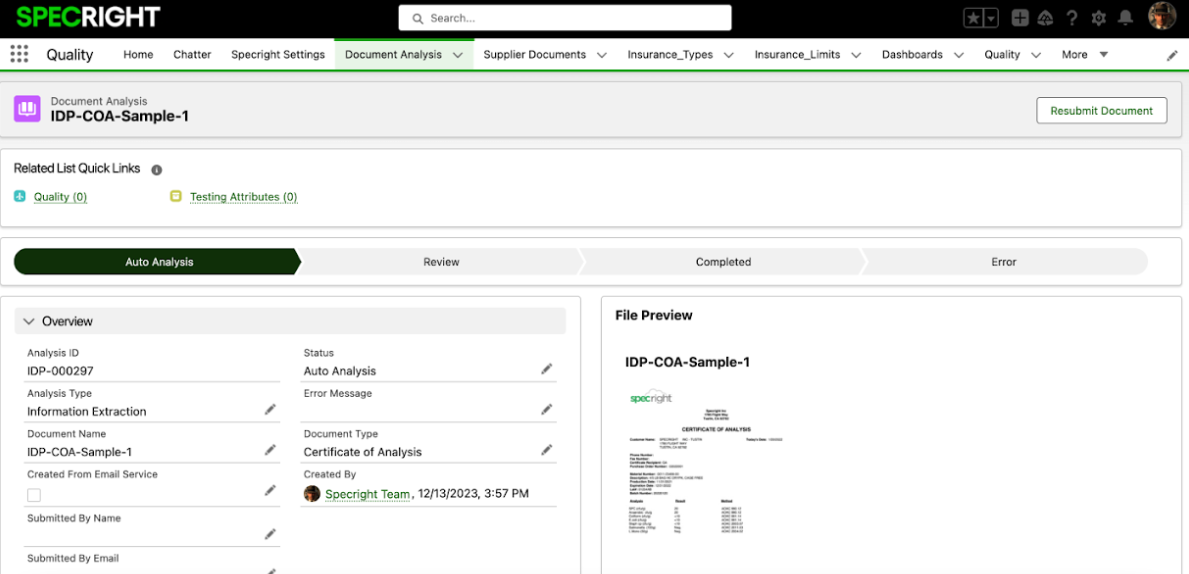Select the Supplier Documents tab
The height and width of the screenshot is (574, 1189).
535,55
